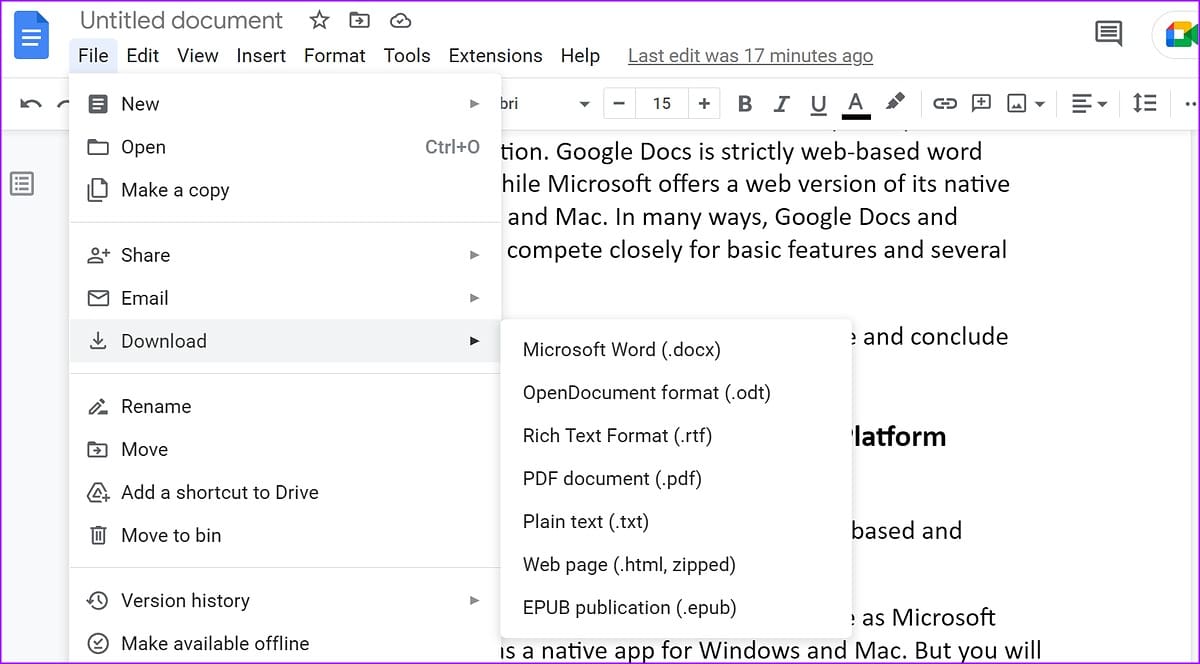Open the text color picker

click(856, 104)
